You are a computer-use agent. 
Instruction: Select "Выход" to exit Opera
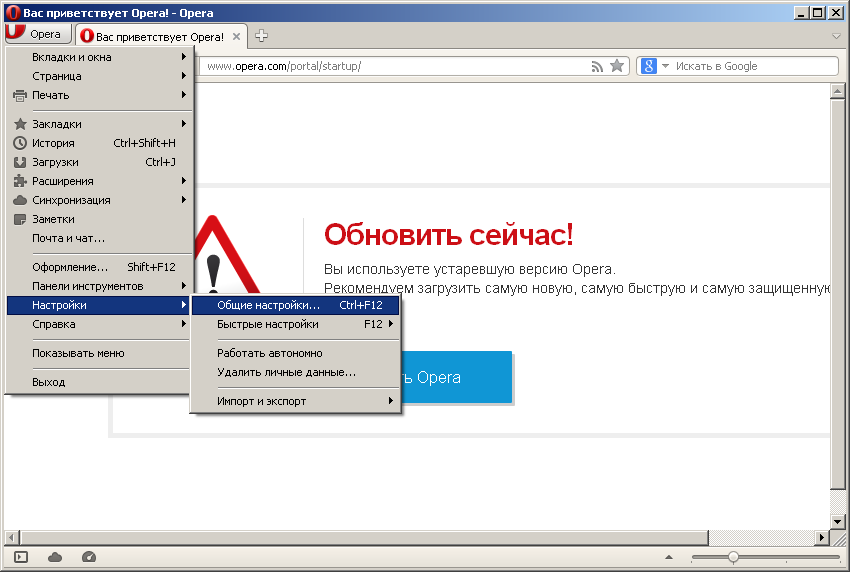point(99,382)
